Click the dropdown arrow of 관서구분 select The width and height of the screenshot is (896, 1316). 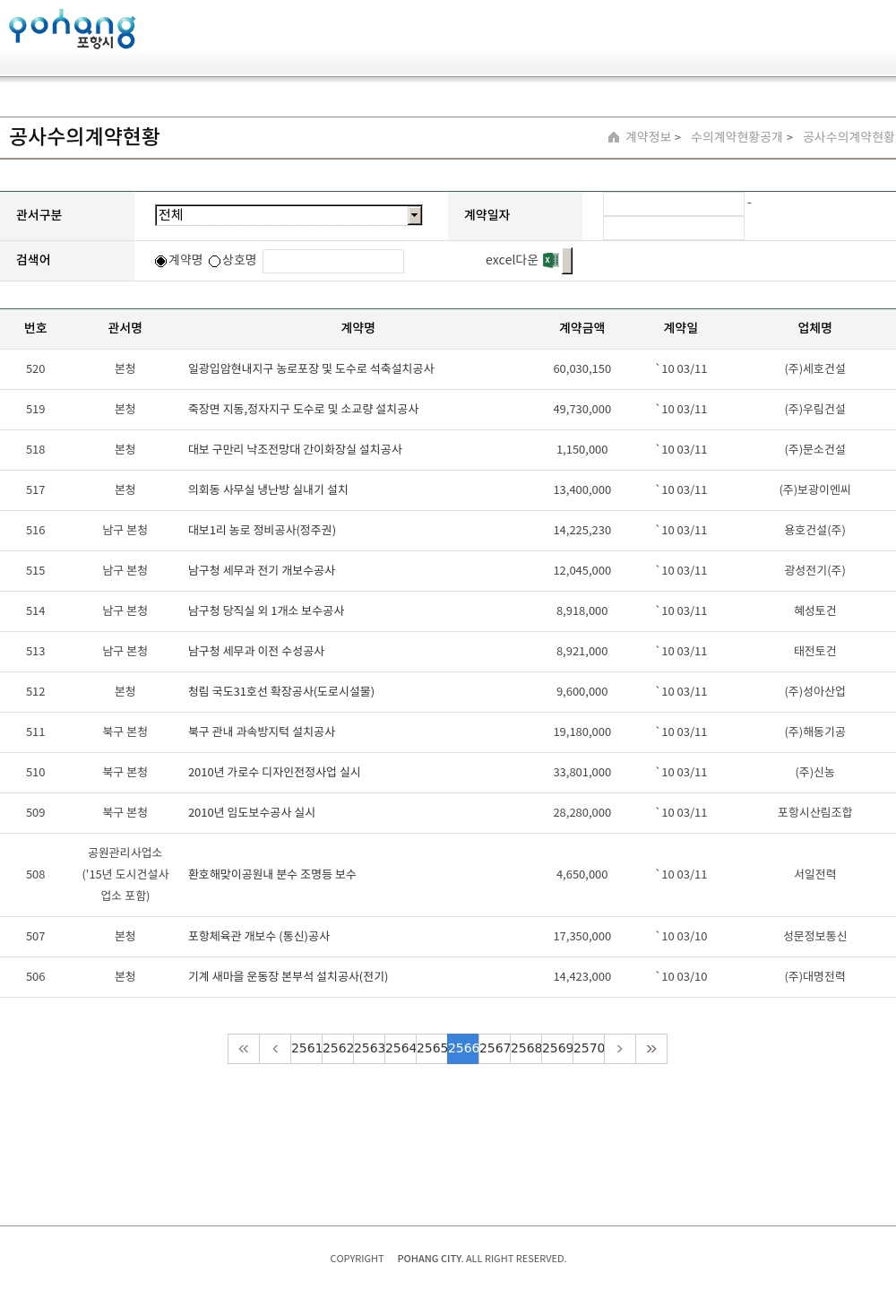(414, 215)
